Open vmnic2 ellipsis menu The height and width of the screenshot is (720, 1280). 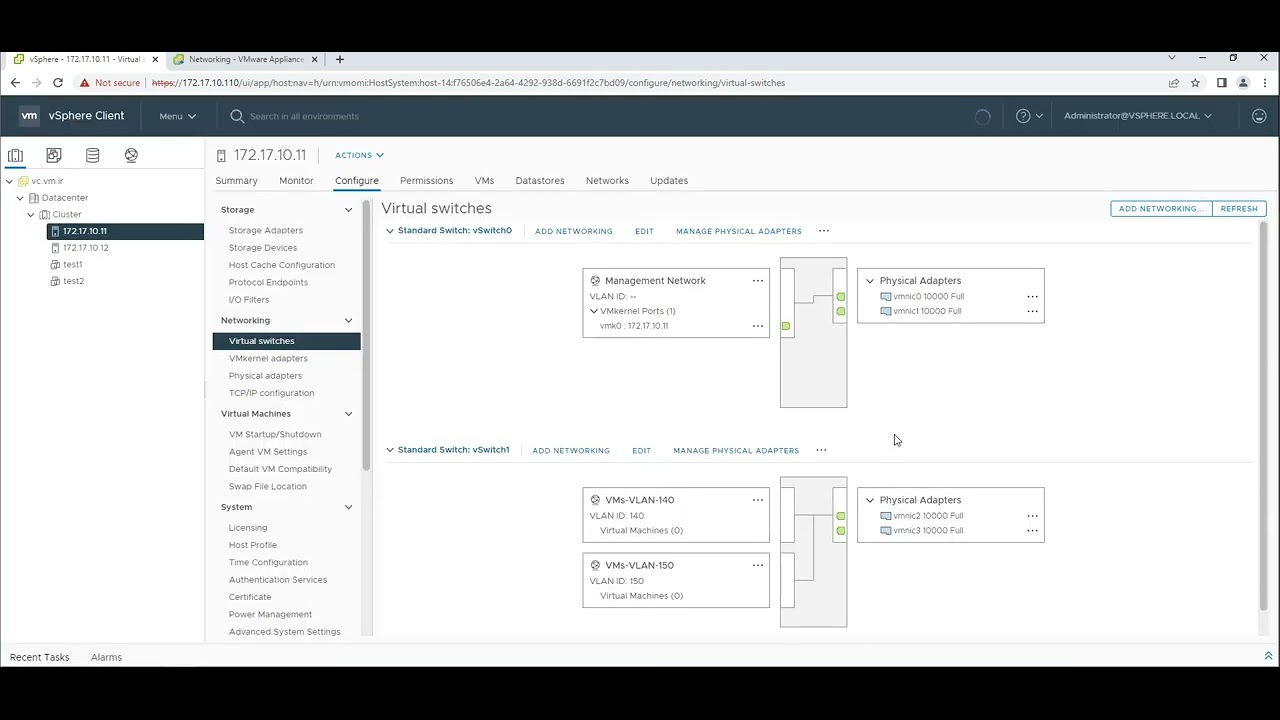(1033, 516)
